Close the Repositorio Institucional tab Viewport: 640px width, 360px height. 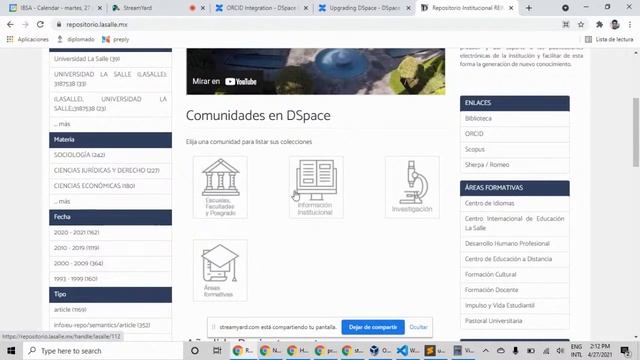[511, 8]
